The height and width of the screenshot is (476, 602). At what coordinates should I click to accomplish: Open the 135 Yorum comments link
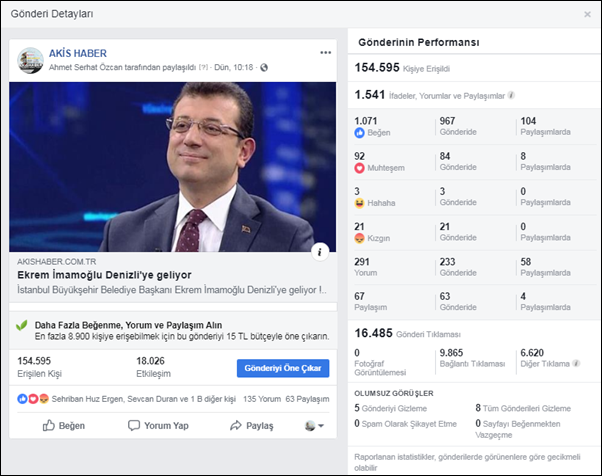[x=262, y=399]
